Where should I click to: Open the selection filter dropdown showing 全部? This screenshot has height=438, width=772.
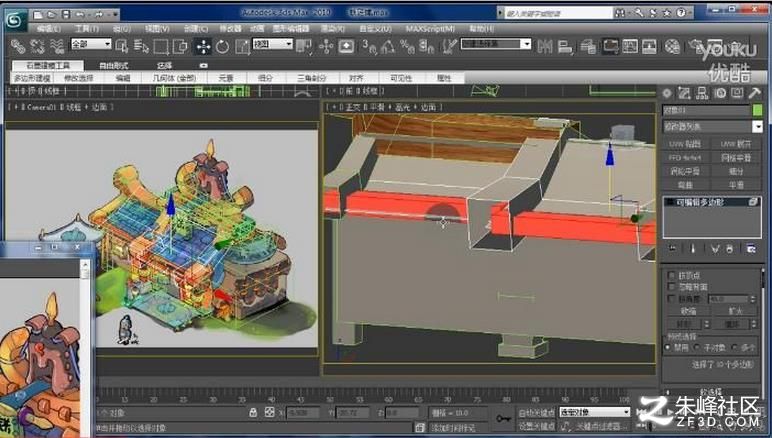tap(91, 44)
